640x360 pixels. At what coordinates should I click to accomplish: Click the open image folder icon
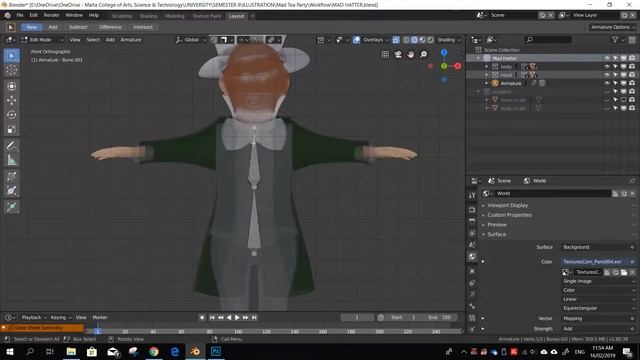tap(624, 272)
